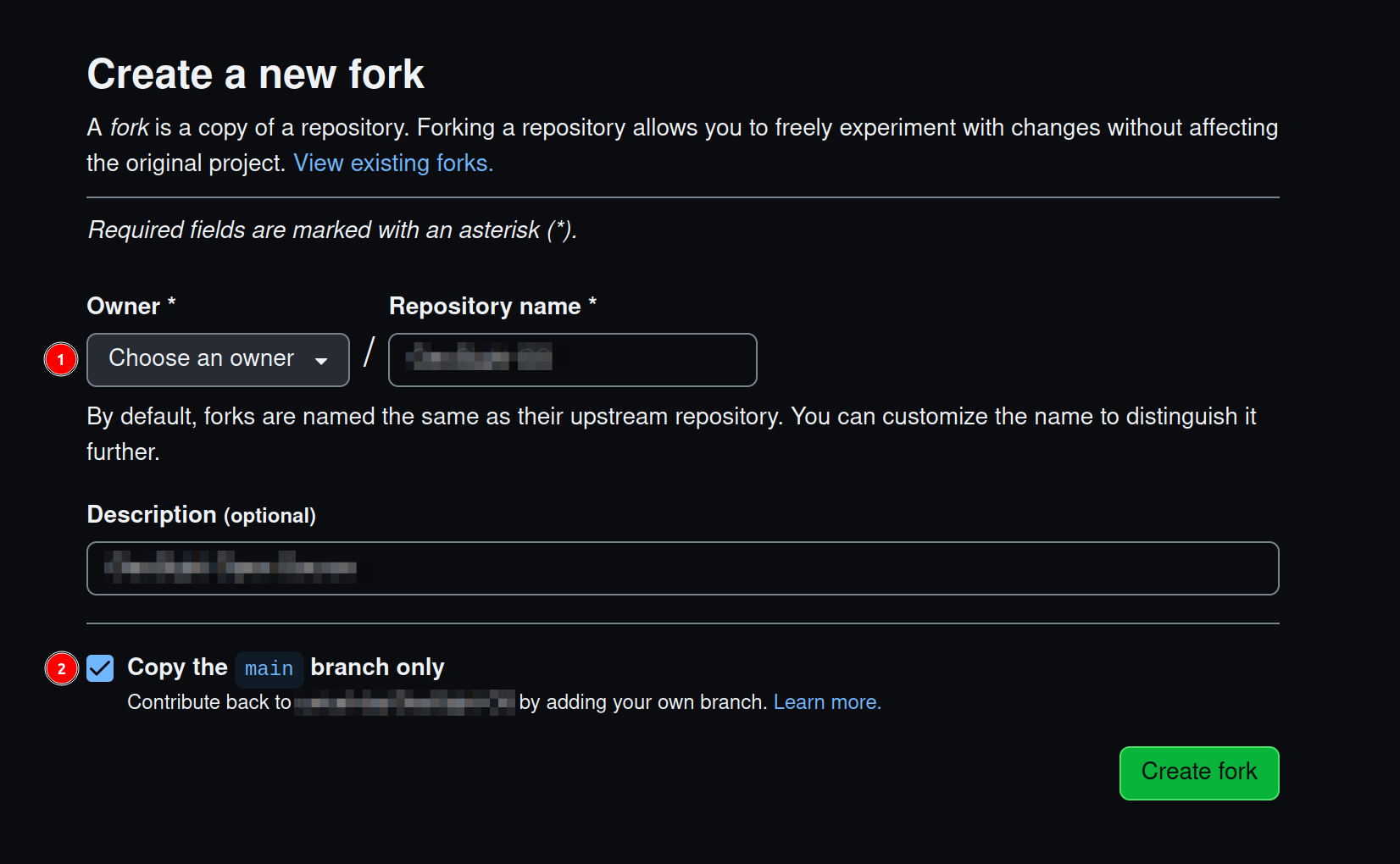Click the Create fork button
This screenshot has width=1400, height=864.
[1199, 773]
